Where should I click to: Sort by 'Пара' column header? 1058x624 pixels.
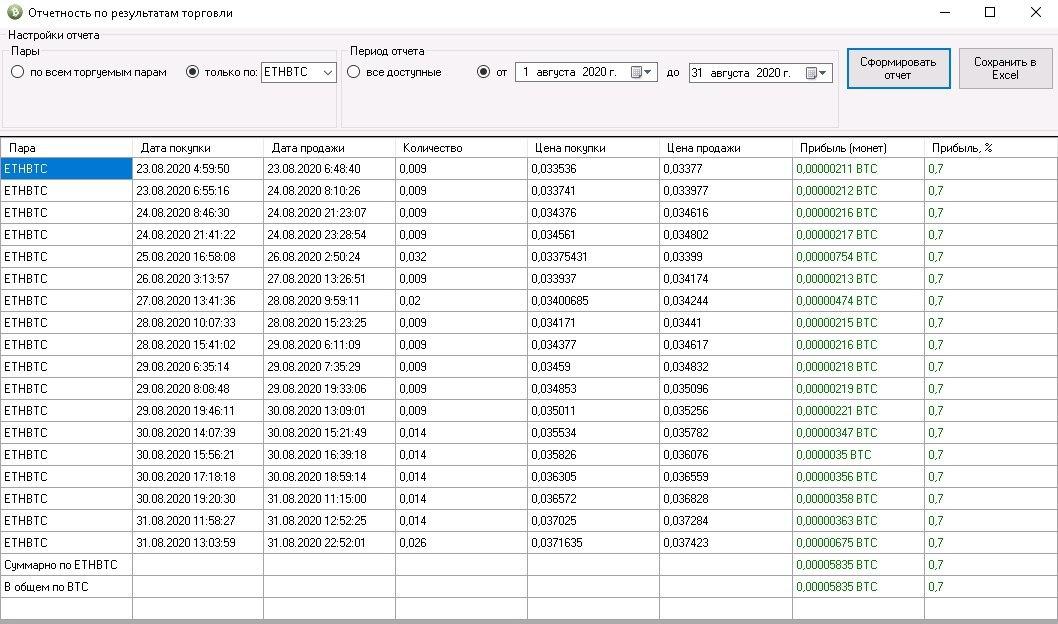66,148
